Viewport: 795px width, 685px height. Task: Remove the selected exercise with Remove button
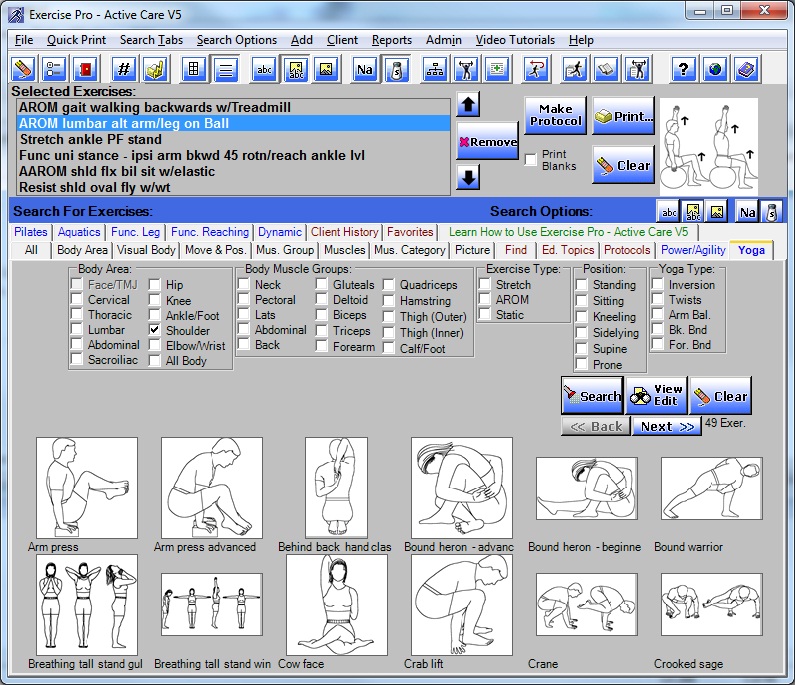(488, 141)
